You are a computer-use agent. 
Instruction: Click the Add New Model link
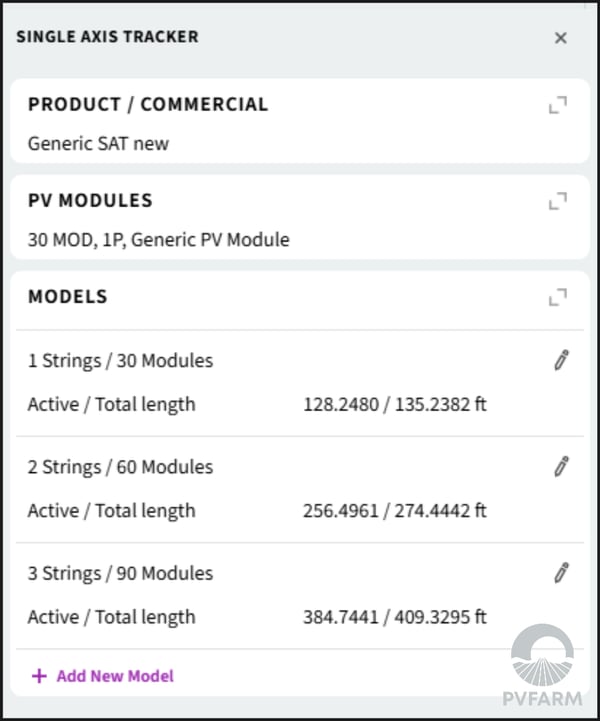pos(115,676)
